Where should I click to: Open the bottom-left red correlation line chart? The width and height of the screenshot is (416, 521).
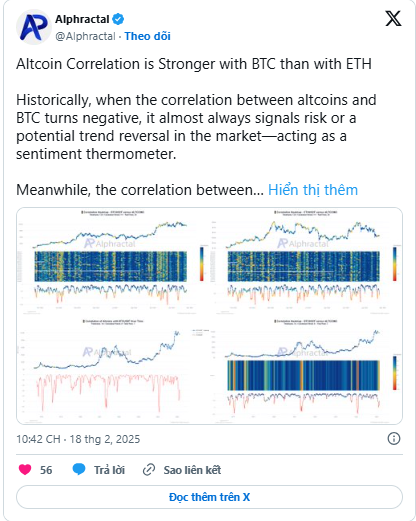(113, 370)
